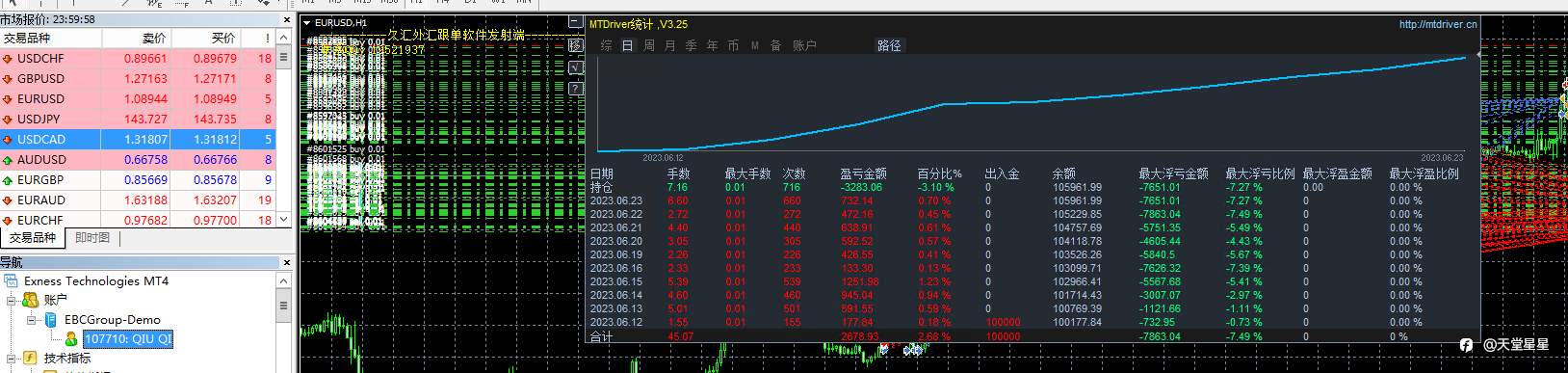Viewport: 1568px width, 373px height.
Task: Select the 107710: QIU QI account
Action: click(x=128, y=339)
